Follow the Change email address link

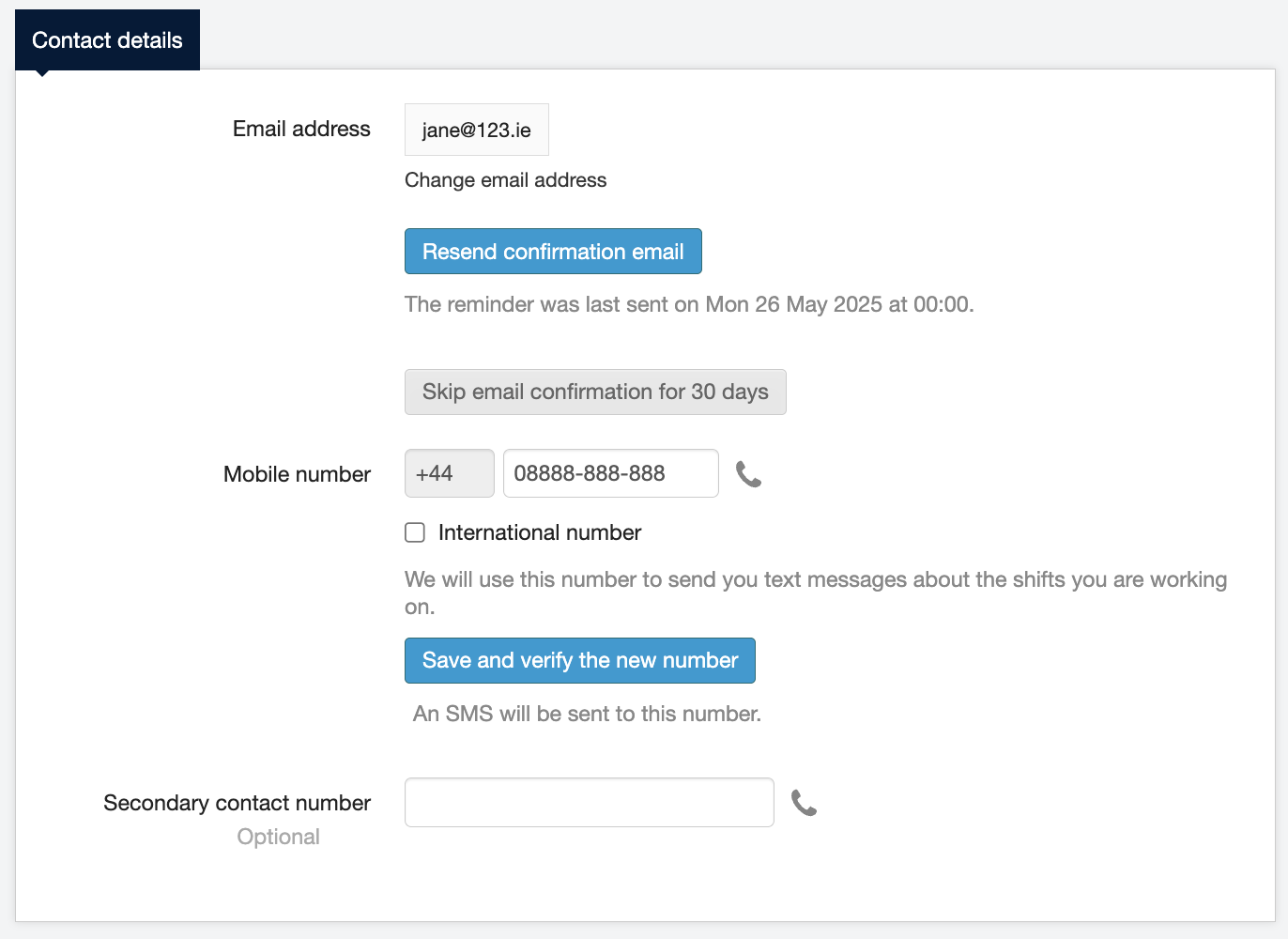505,179
